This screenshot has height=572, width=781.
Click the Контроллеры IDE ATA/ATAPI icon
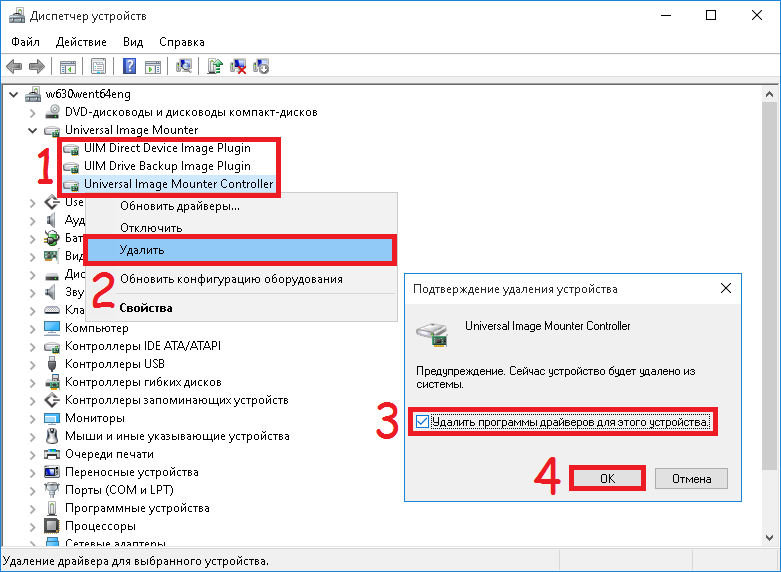pos(52,346)
